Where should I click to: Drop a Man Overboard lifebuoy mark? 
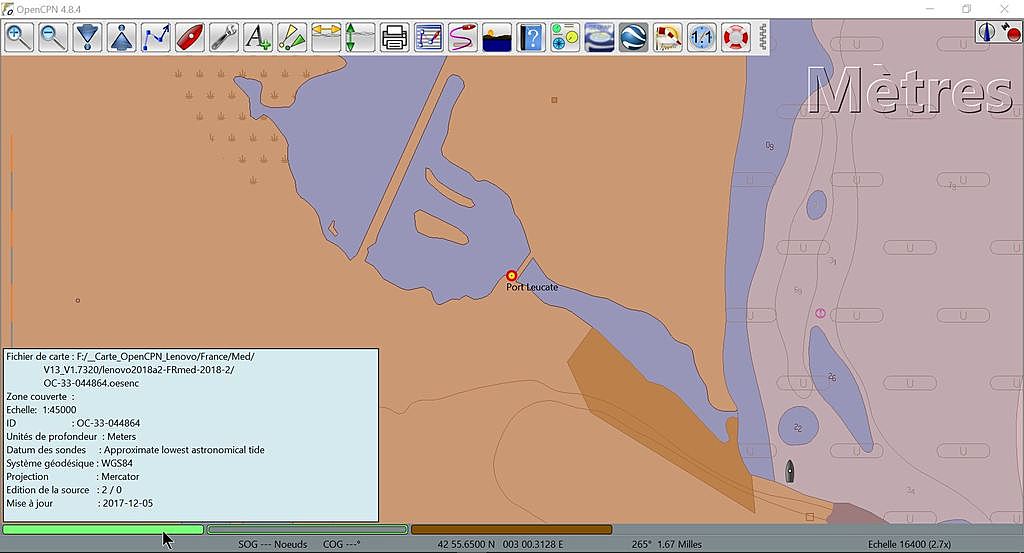click(735, 37)
